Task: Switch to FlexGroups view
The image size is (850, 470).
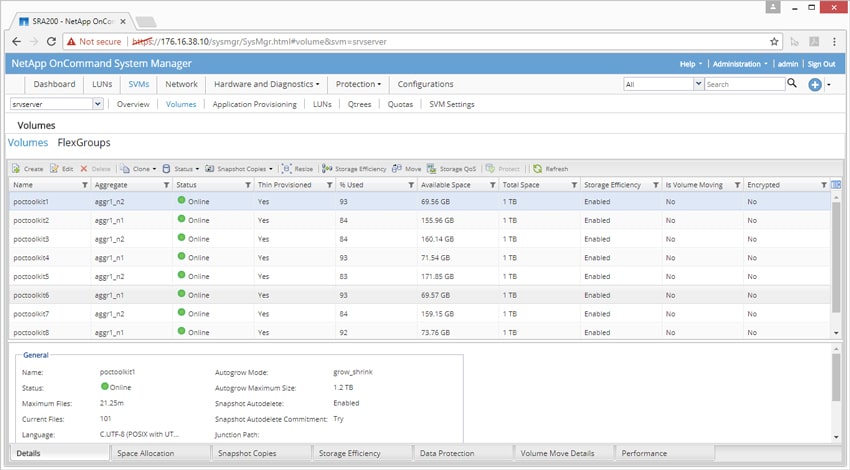Action: click(x=83, y=143)
